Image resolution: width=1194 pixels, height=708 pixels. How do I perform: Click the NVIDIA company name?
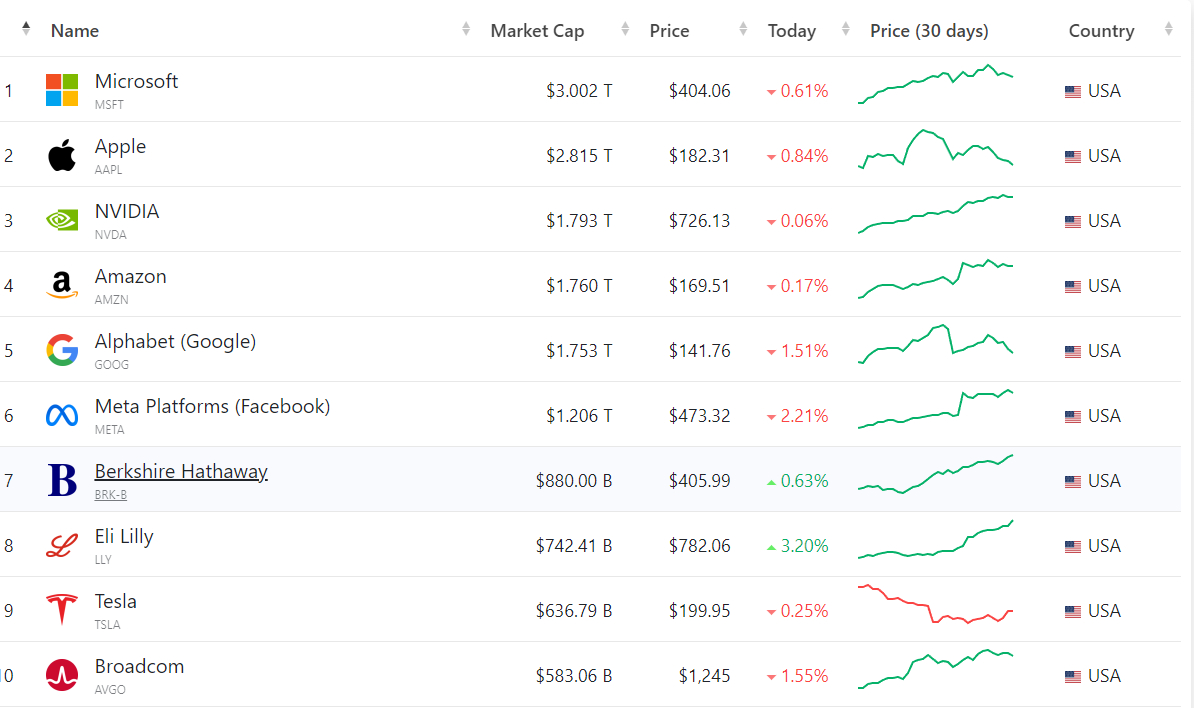pyautogui.click(x=126, y=212)
